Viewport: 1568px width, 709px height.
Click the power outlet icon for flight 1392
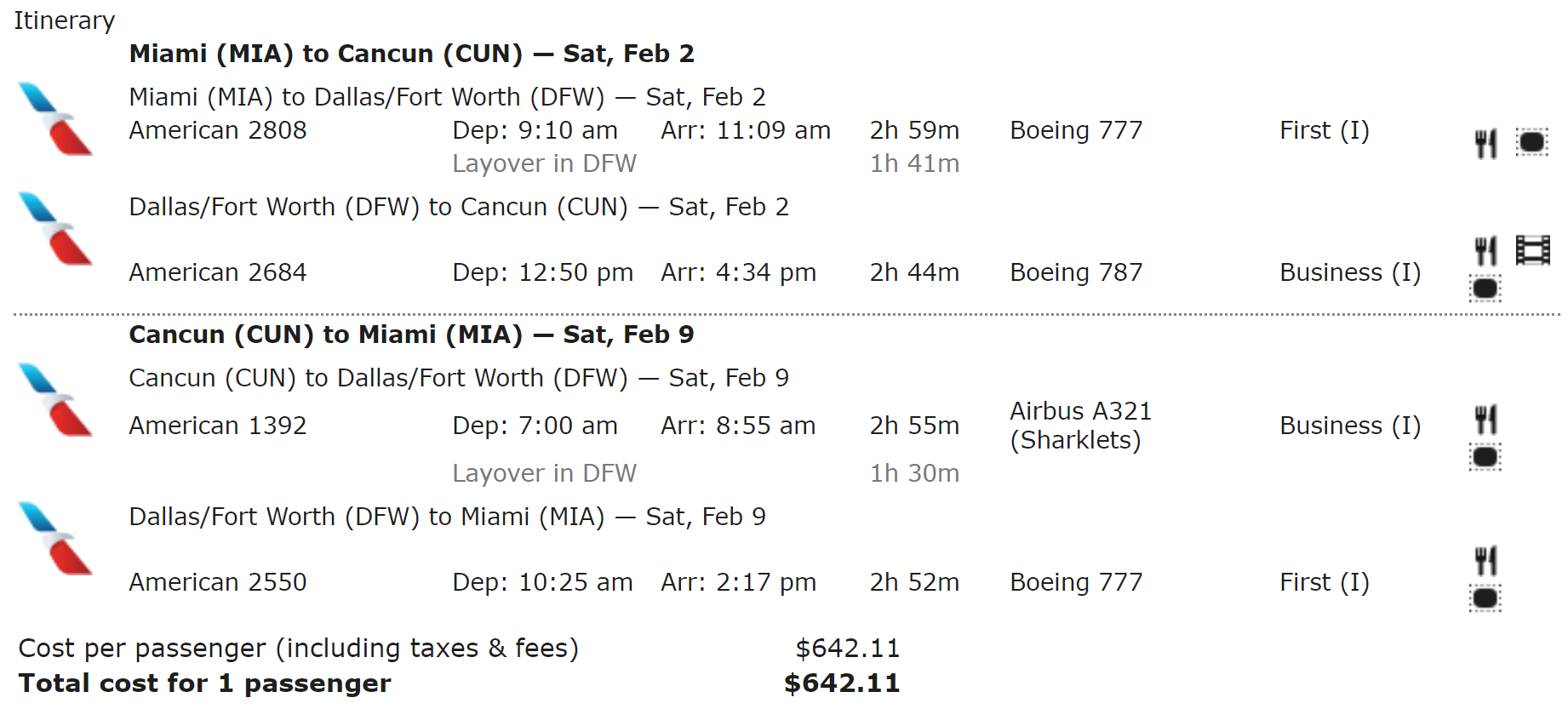pyautogui.click(x=1485, y=457)
